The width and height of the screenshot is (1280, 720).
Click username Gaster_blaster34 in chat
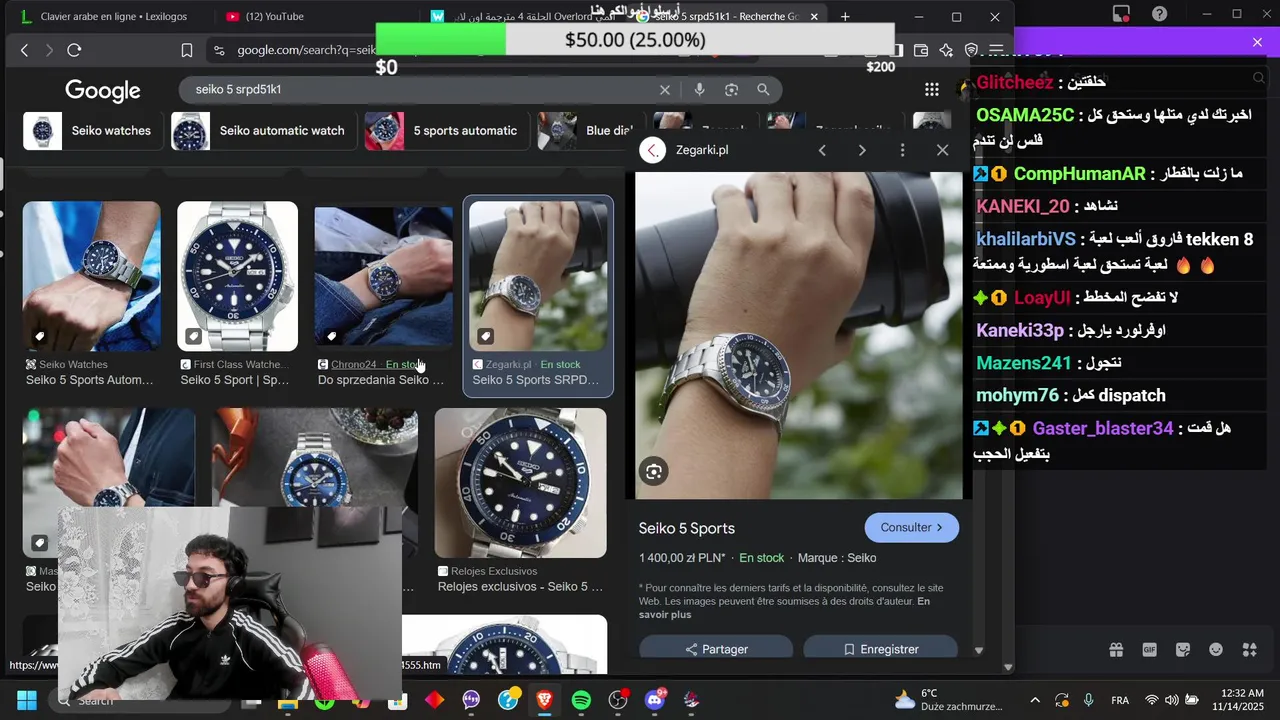(x=1103, y=428)
